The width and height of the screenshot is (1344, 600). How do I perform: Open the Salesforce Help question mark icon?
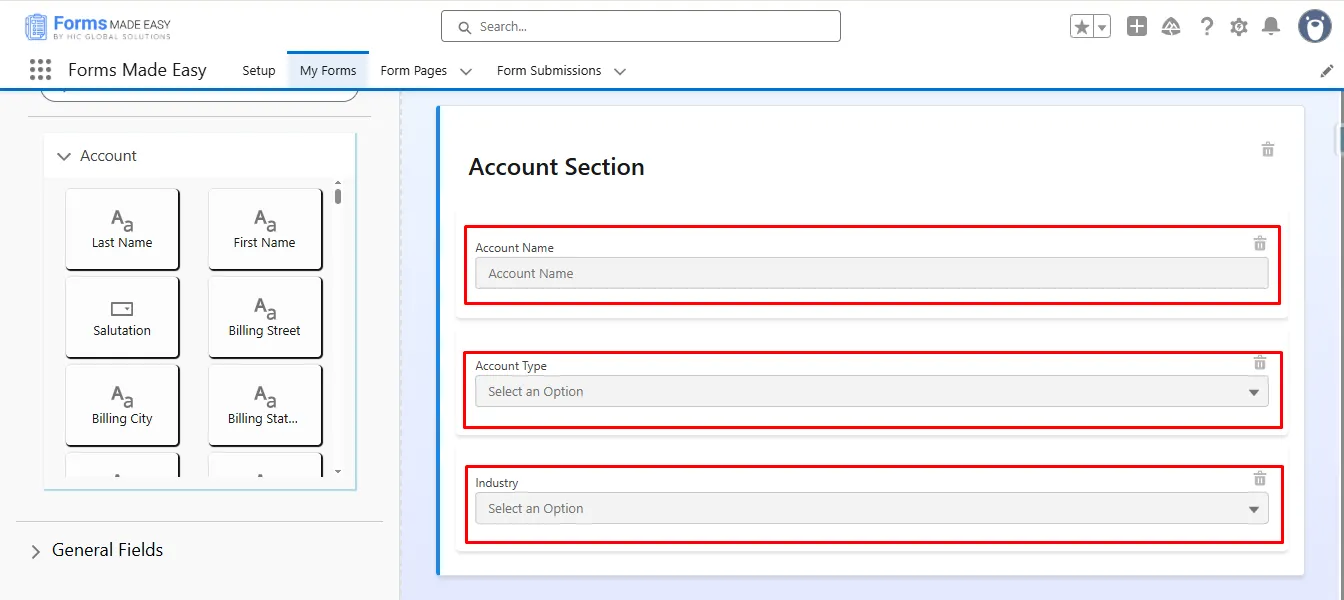coord(1207,27)
